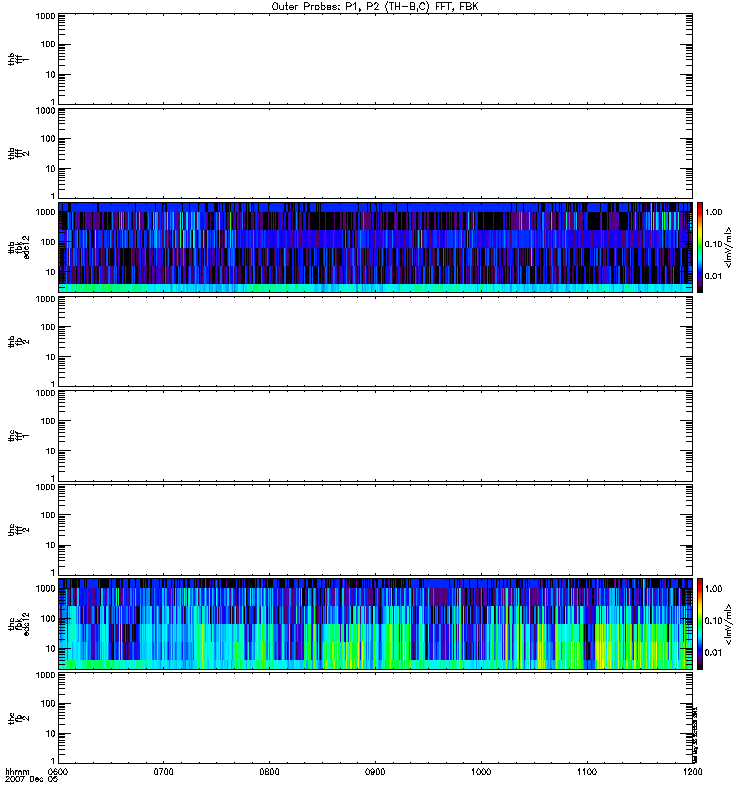The width and height of the screenshot is (750, 800).
Task: Click the "0800" time axis label
Action: (269, 772)
